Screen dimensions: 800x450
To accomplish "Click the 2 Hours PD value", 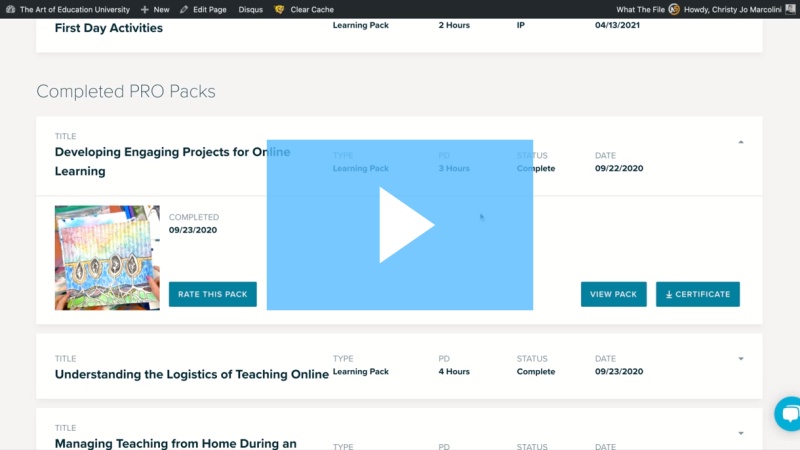I will coord(454,25).
